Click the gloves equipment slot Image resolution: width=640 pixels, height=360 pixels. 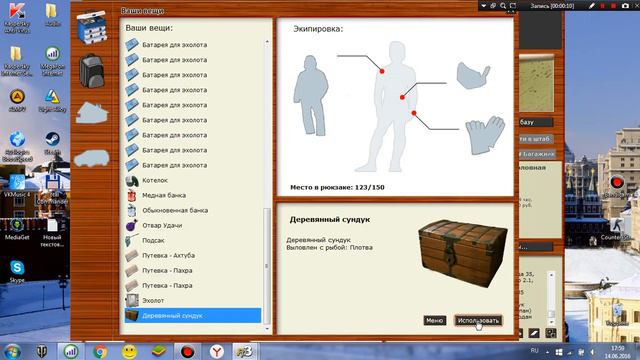pyautogui.click(x=485, y=135)
